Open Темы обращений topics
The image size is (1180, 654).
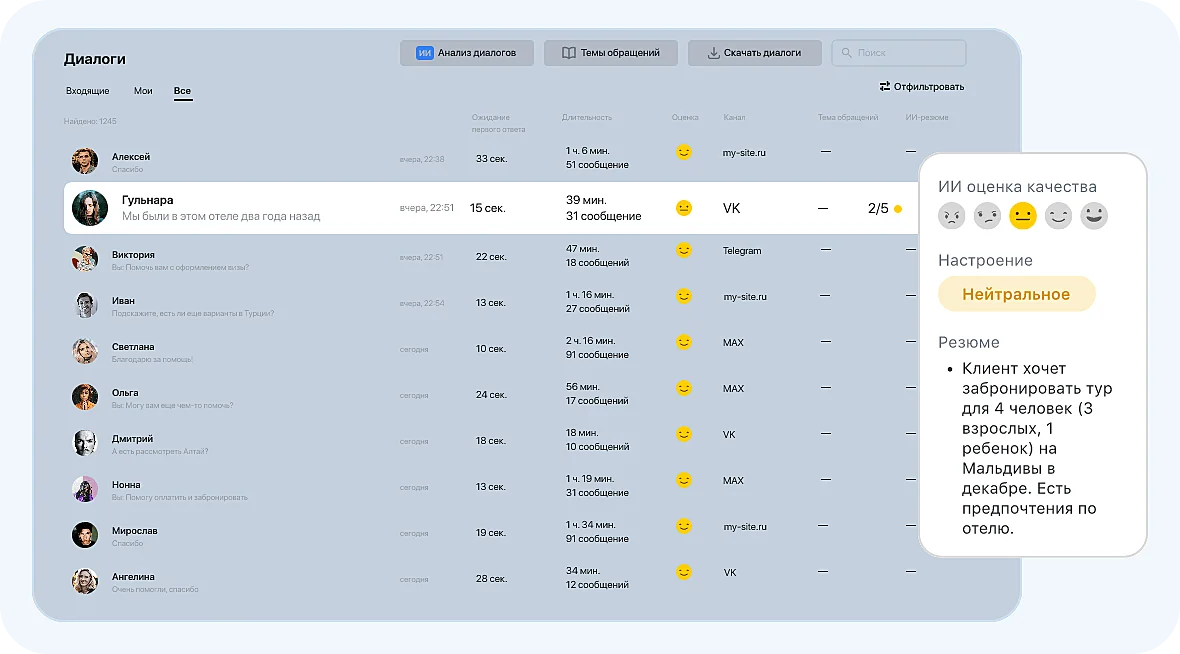click(x=610, y=53)
